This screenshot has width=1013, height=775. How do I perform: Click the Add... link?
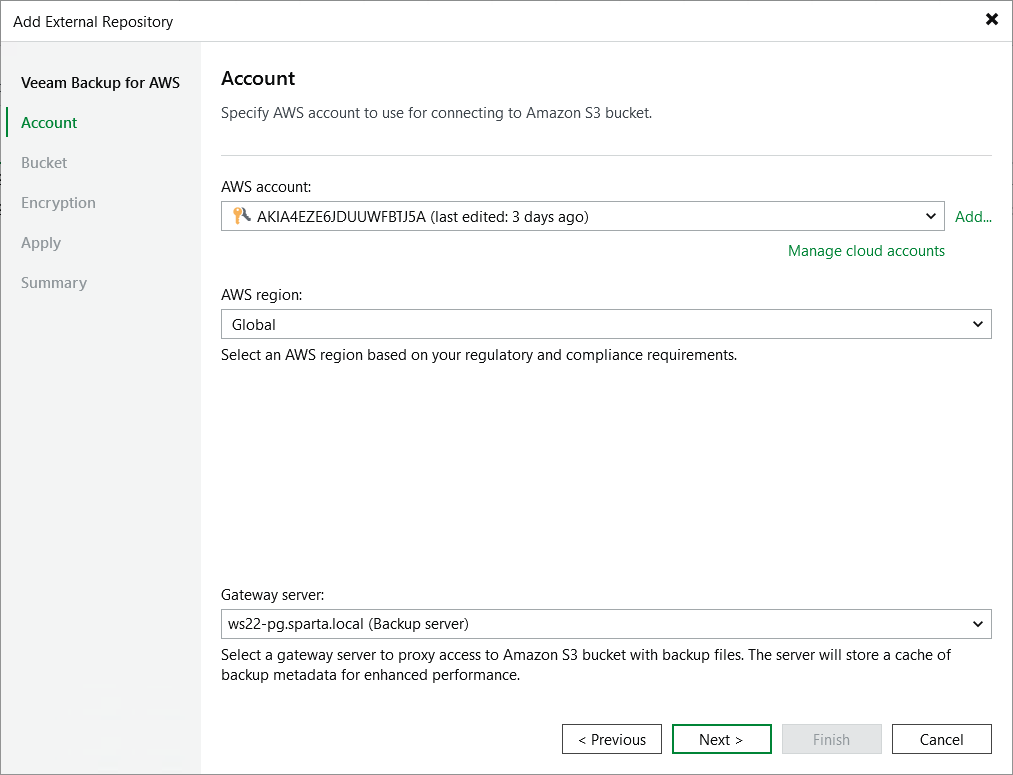click(973, 216)
